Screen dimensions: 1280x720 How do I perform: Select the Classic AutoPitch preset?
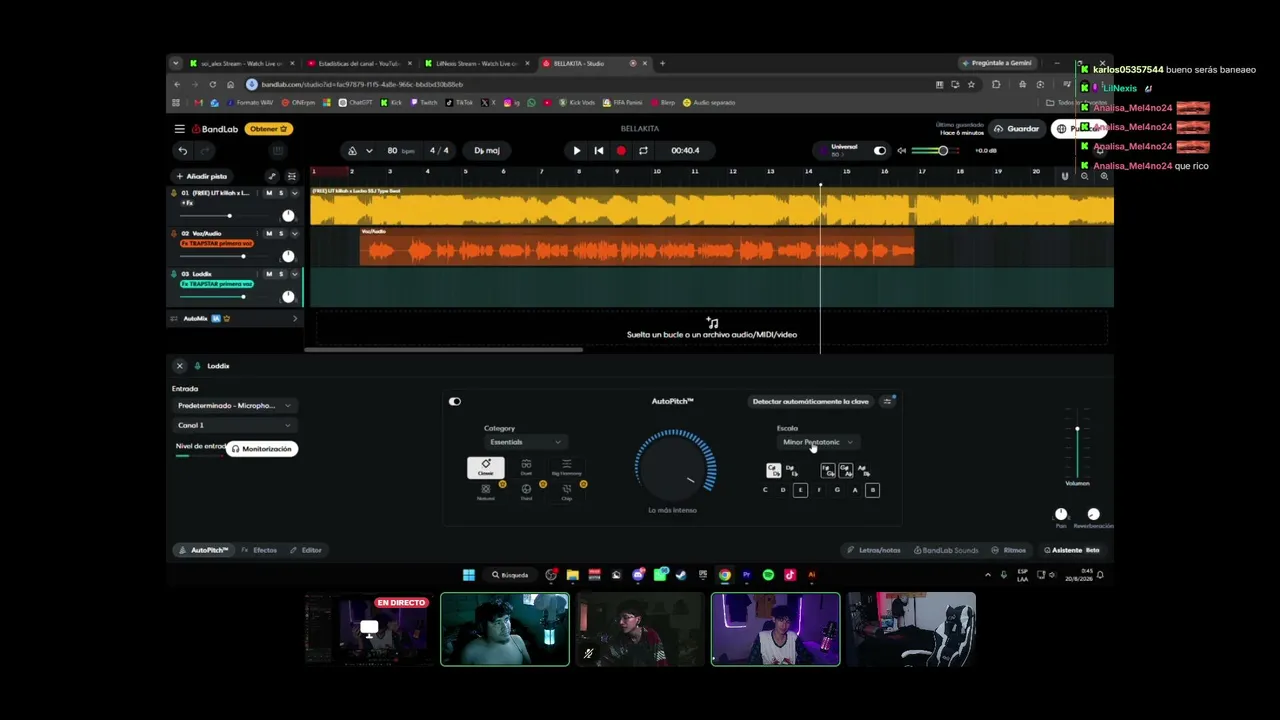coord(486,467)
